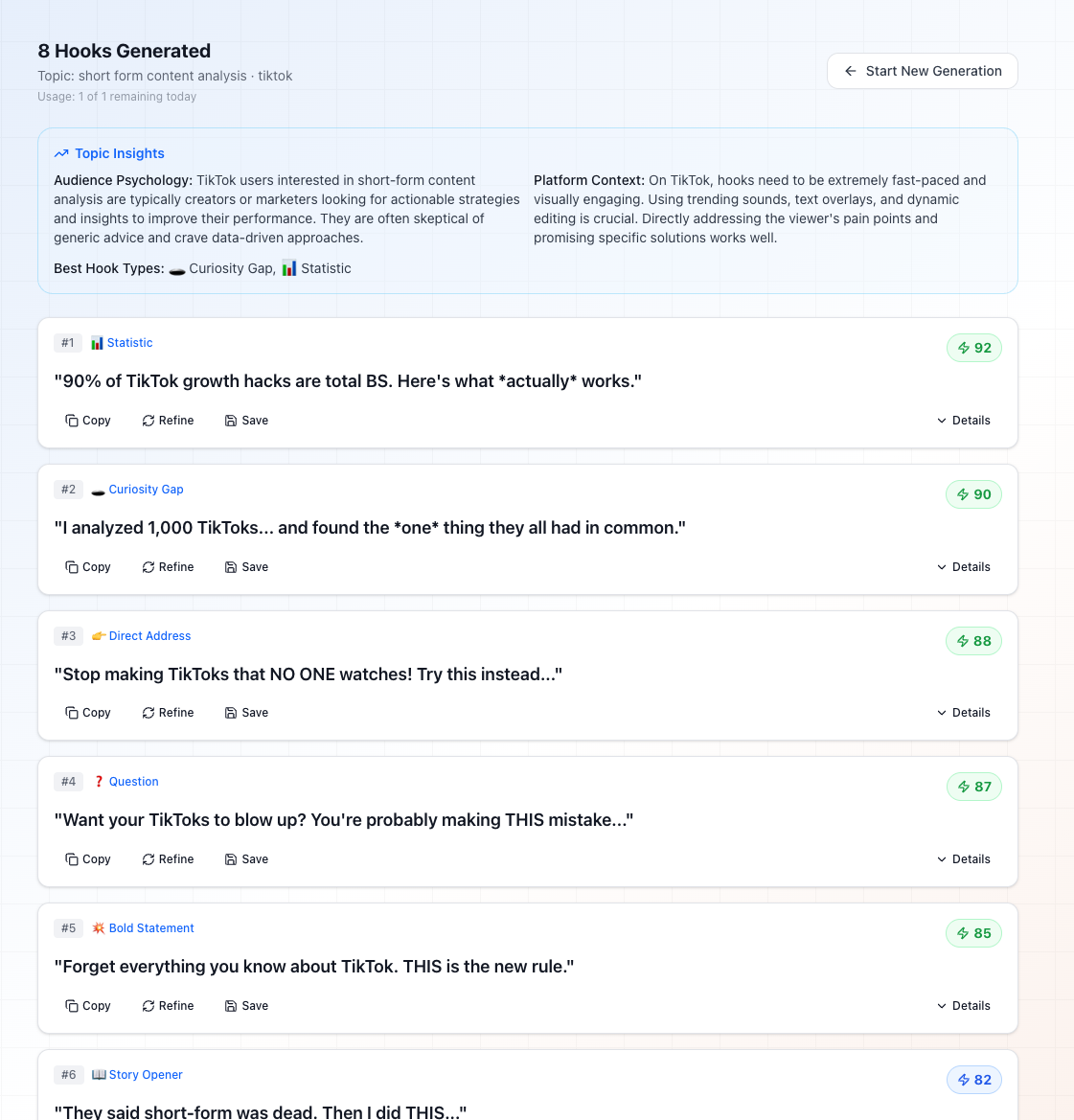Click the Topic Insights heading
Viewport: 1074px width, 1120px height.
point(119,153)
